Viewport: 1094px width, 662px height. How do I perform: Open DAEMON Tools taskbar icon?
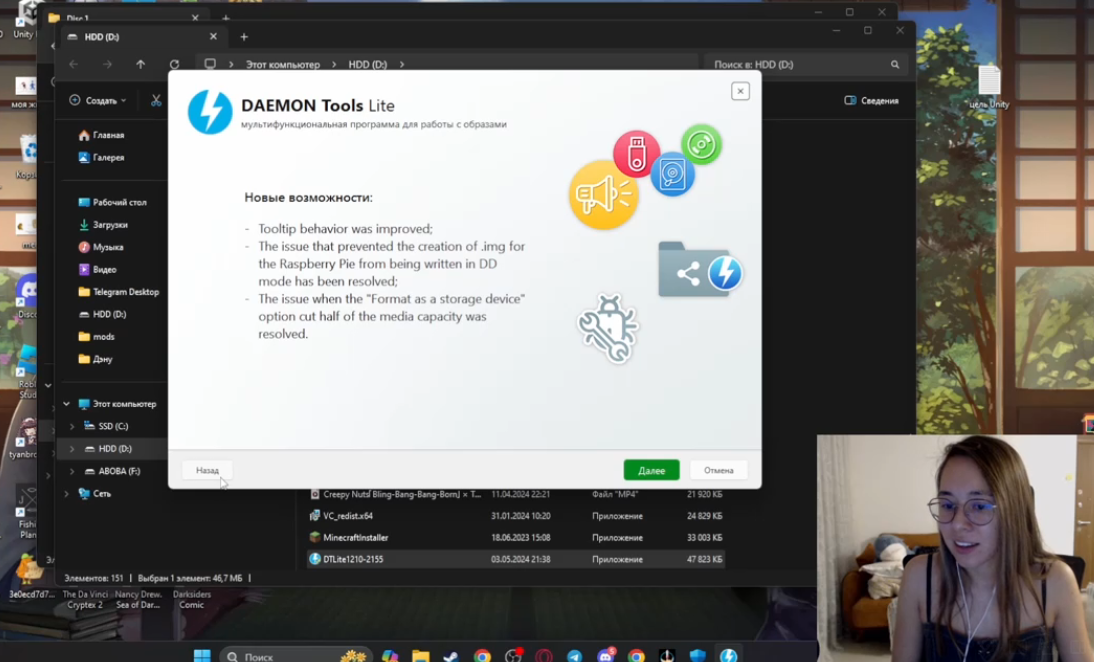click(x=728, y=656)
